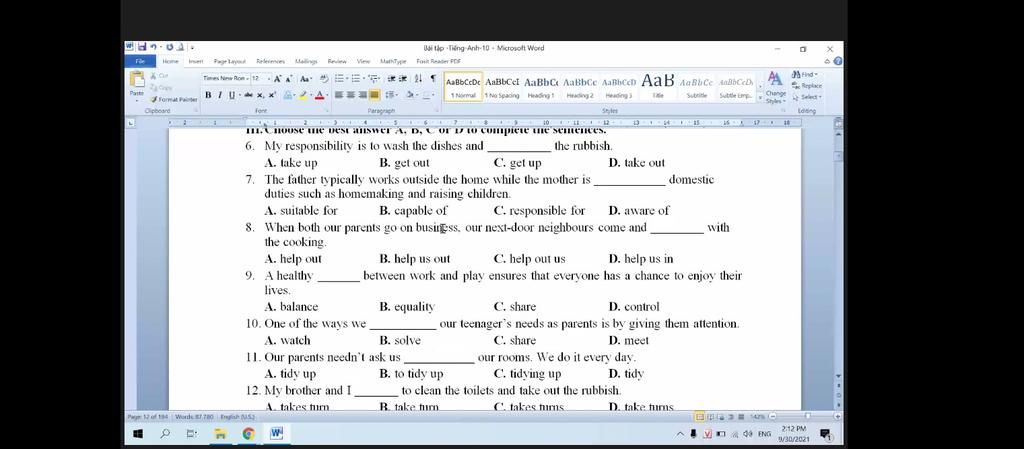Apply Heading 1 style

[x=541, y=87]
